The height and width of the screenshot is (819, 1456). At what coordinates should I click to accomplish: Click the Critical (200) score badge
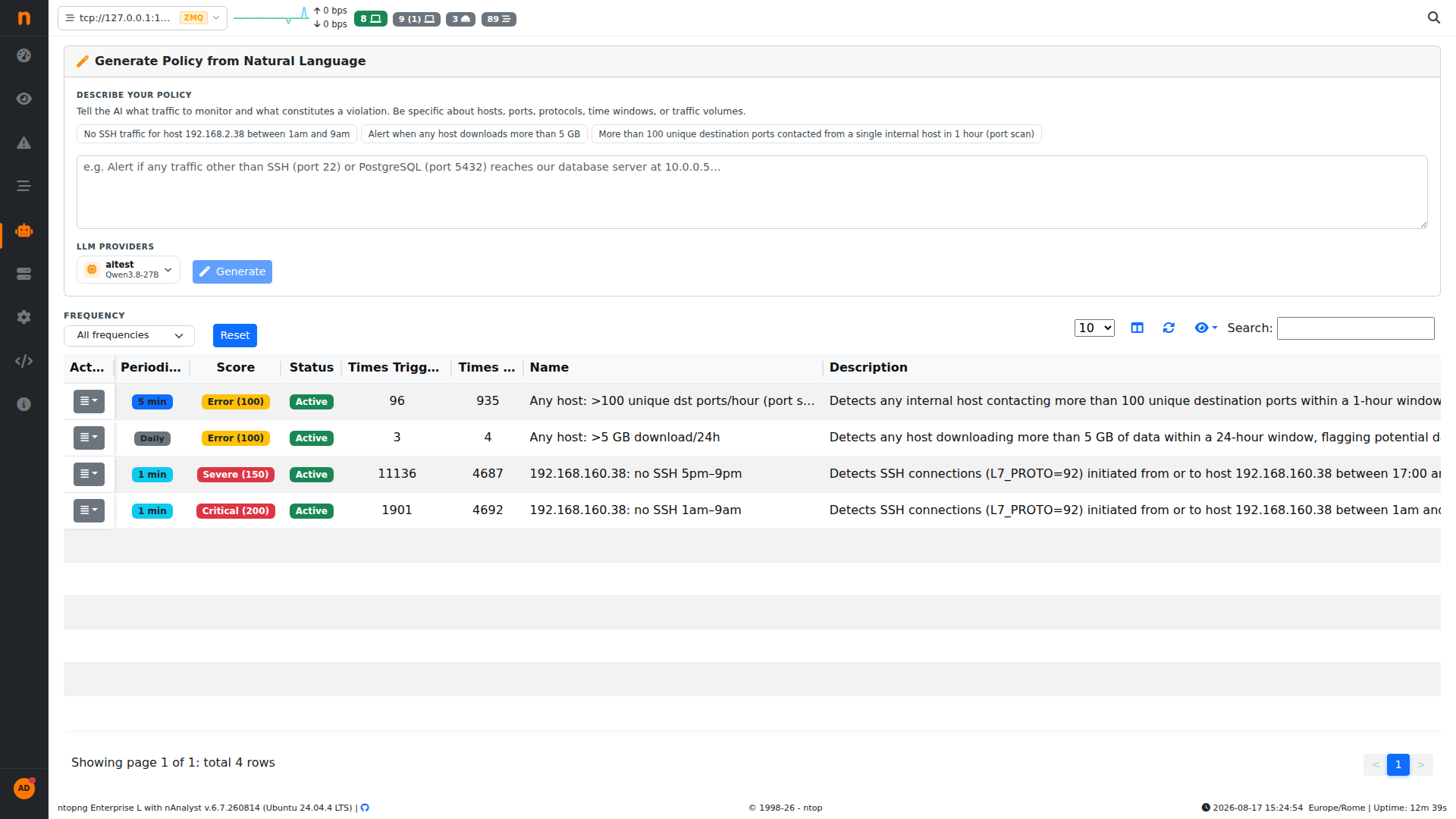pos(236,511)
